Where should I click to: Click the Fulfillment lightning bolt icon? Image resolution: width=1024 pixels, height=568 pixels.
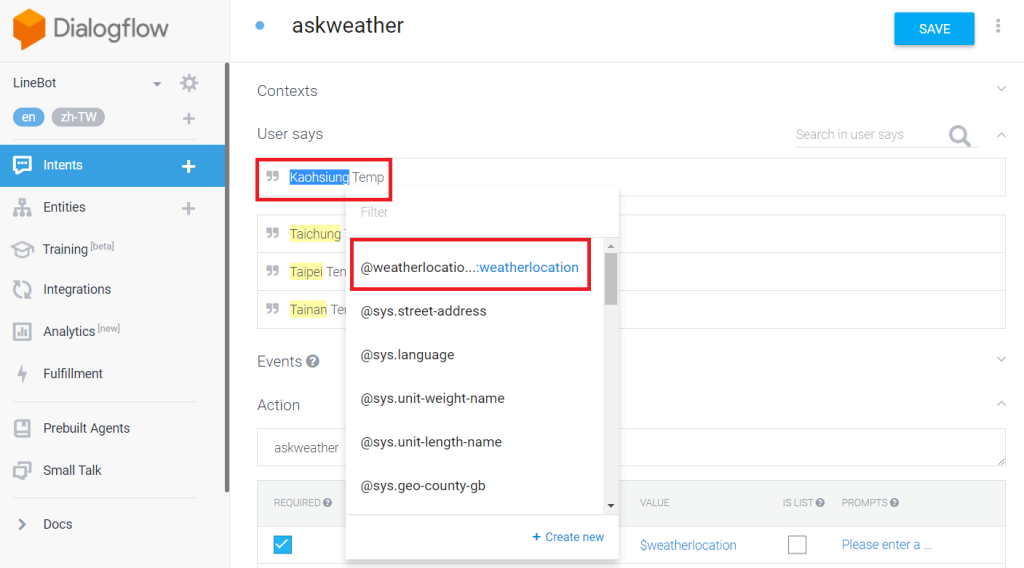[22, 373]
